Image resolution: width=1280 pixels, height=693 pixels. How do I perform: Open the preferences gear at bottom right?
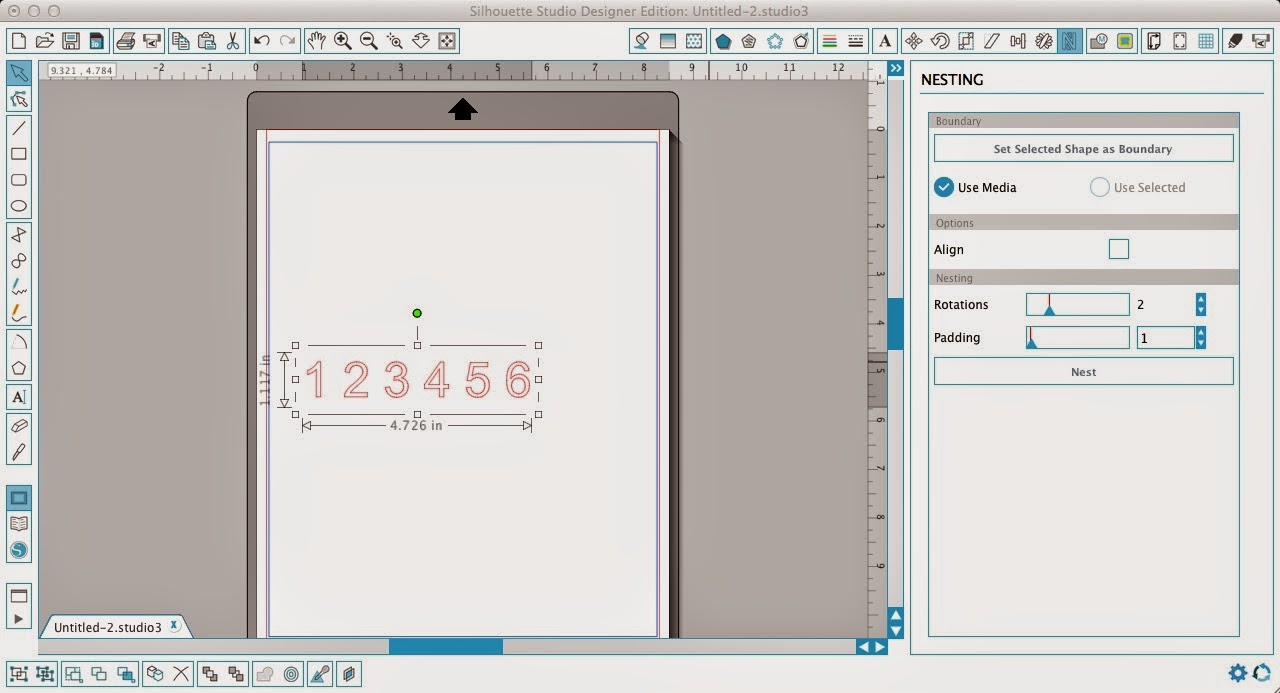[x=1237, y=673]
